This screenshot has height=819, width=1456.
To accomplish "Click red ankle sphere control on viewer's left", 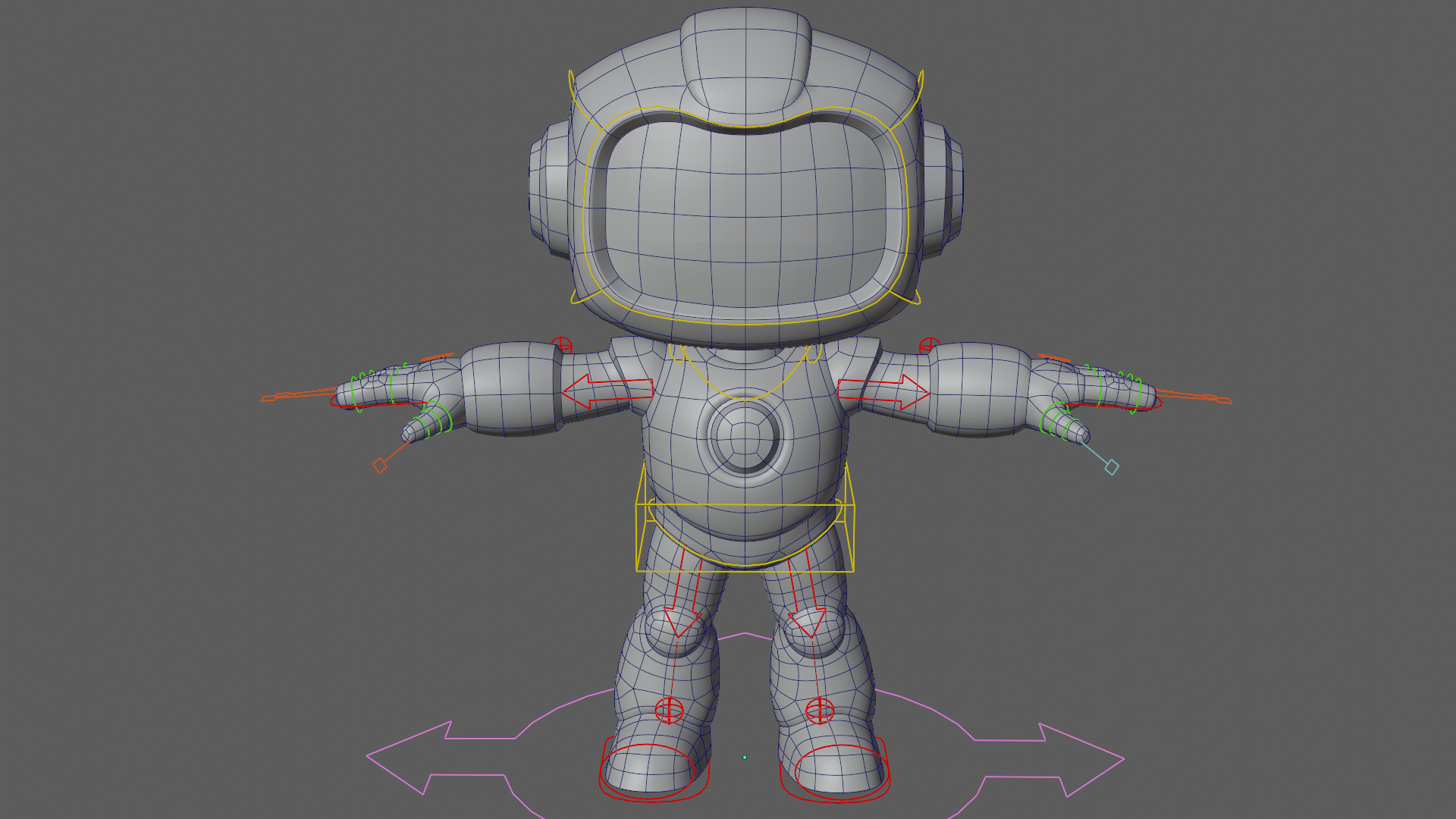I will 669,711.
